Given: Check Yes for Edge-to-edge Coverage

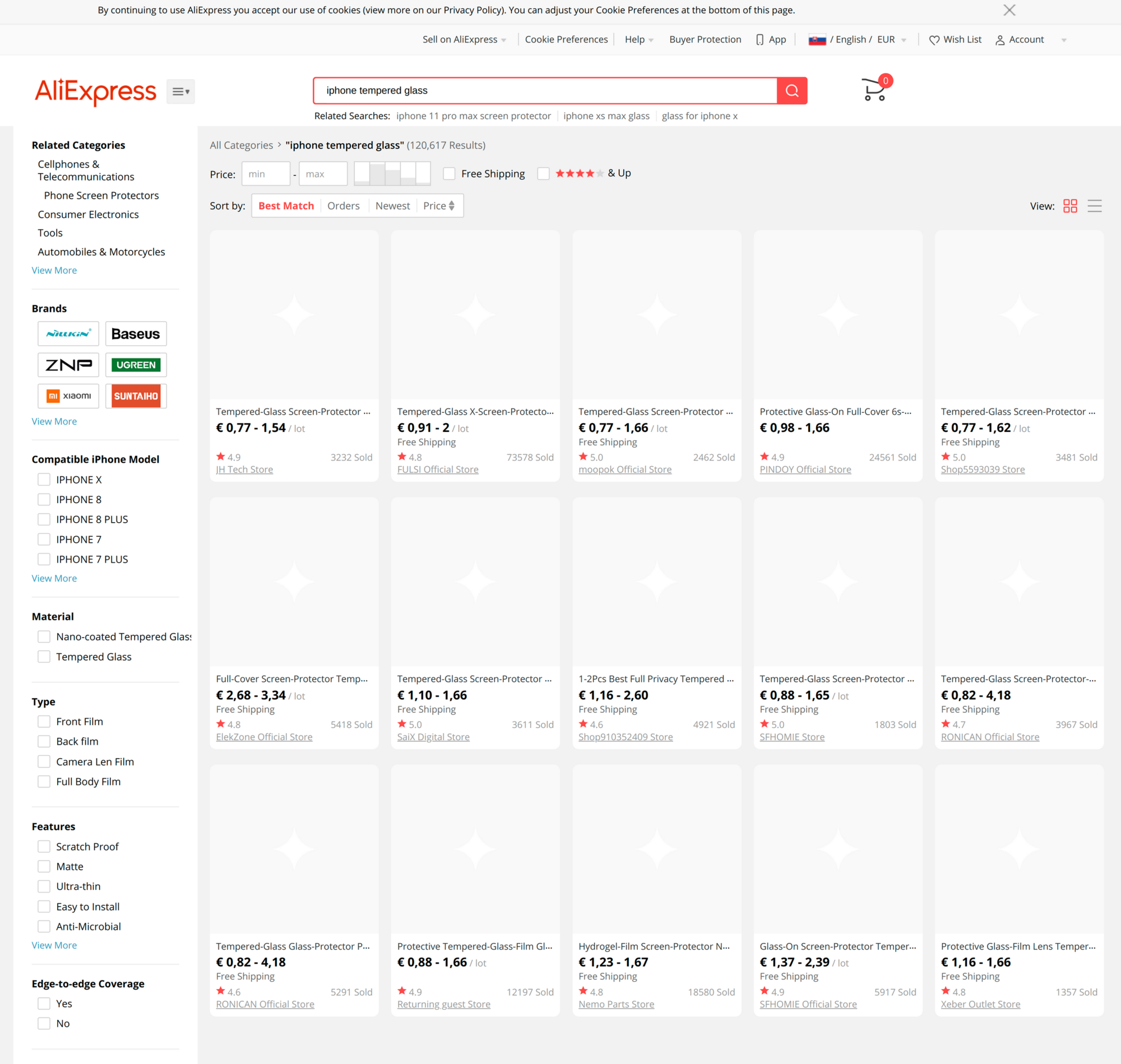Looking at the screenshot, I should 44,1003.
